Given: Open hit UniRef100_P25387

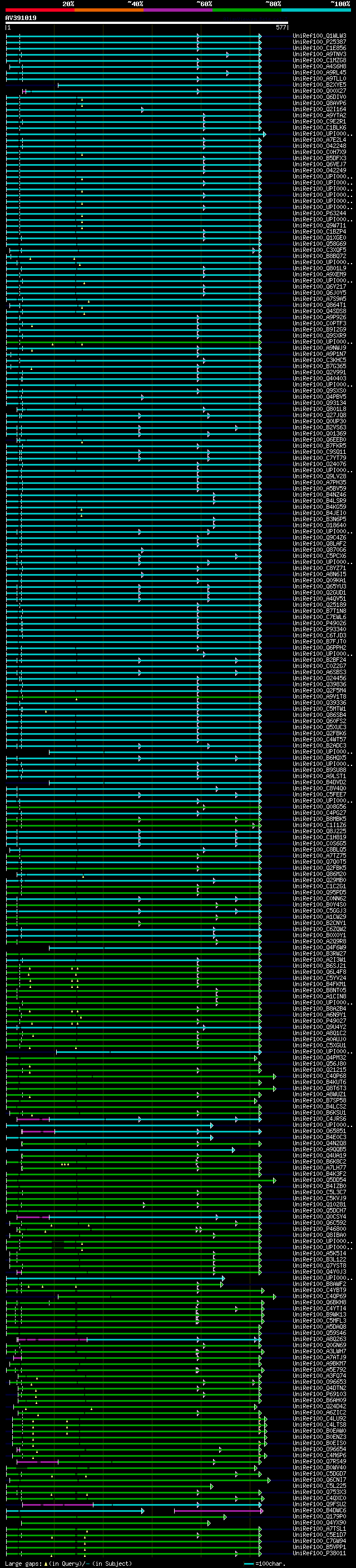Looking at the screenshot, I should coord(319,42).
